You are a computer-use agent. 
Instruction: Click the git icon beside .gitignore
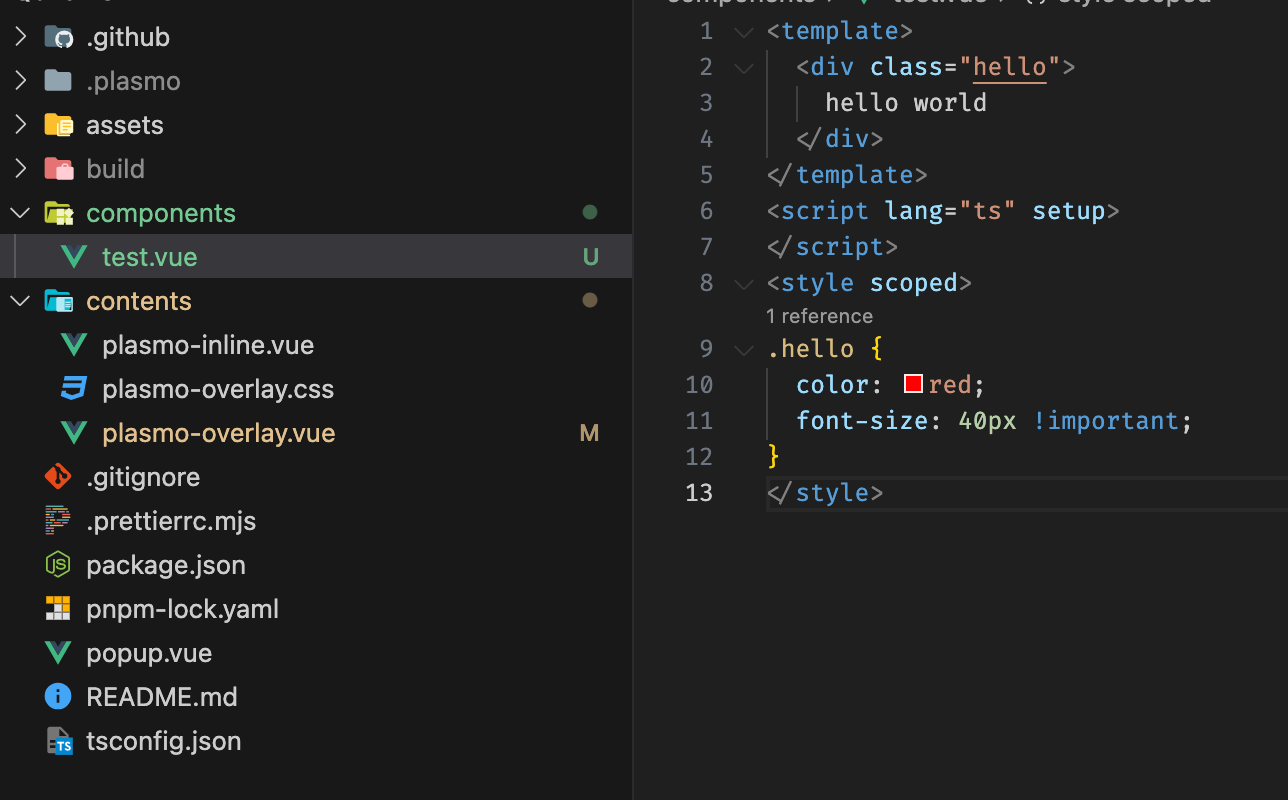58,477
